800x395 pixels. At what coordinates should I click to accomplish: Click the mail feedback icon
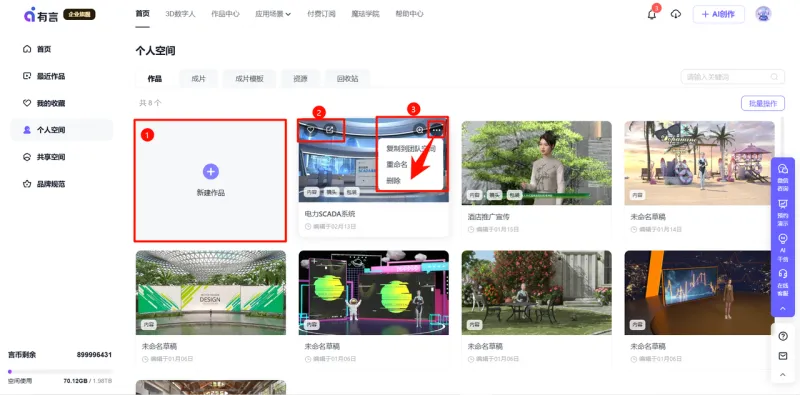click(x=783, y=356)
